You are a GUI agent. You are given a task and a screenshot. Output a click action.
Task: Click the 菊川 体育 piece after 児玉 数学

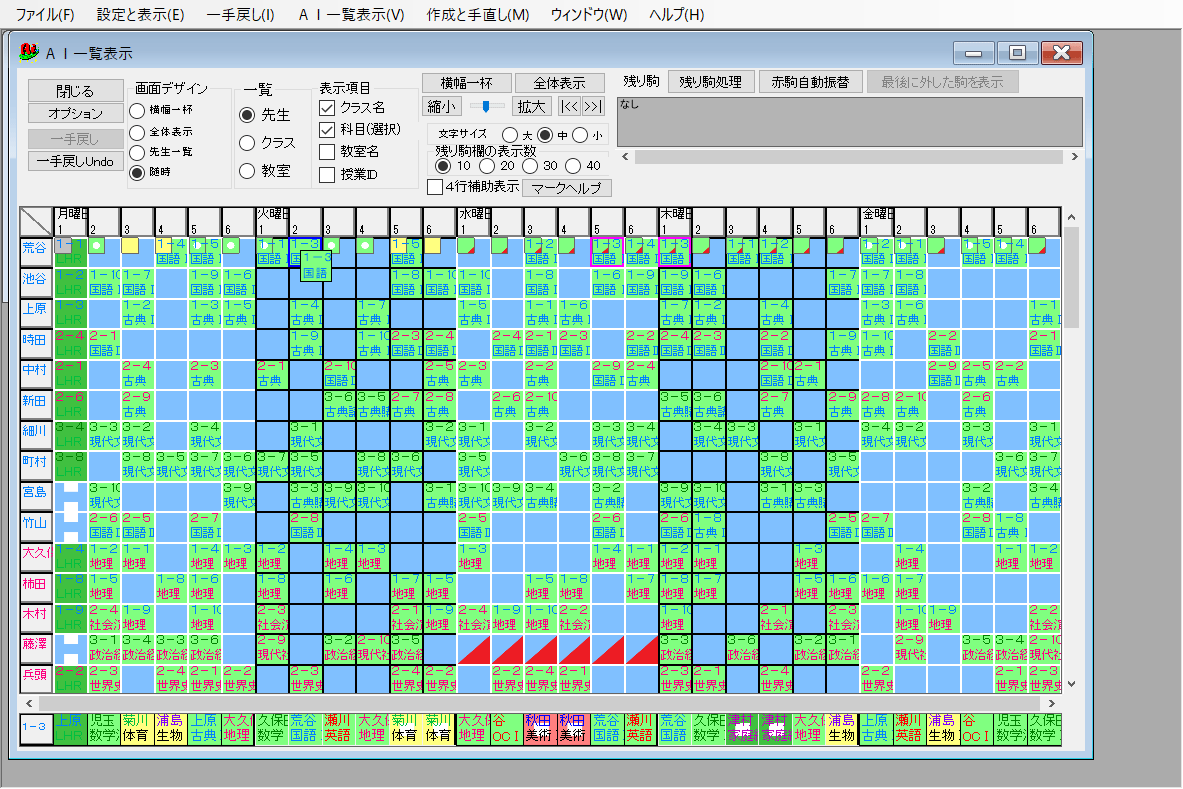pos(136,728)
